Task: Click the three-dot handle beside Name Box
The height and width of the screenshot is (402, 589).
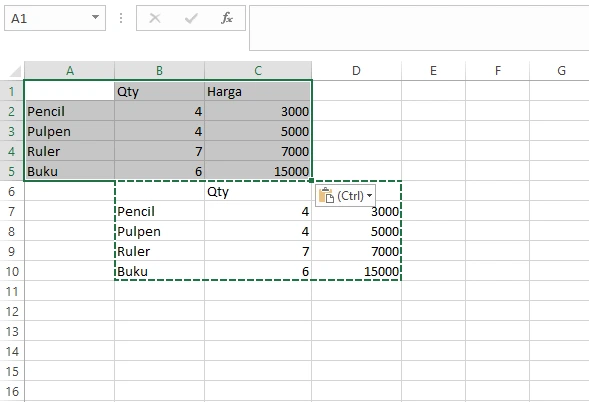Action: pyautogui.click(x=121, y=18)
